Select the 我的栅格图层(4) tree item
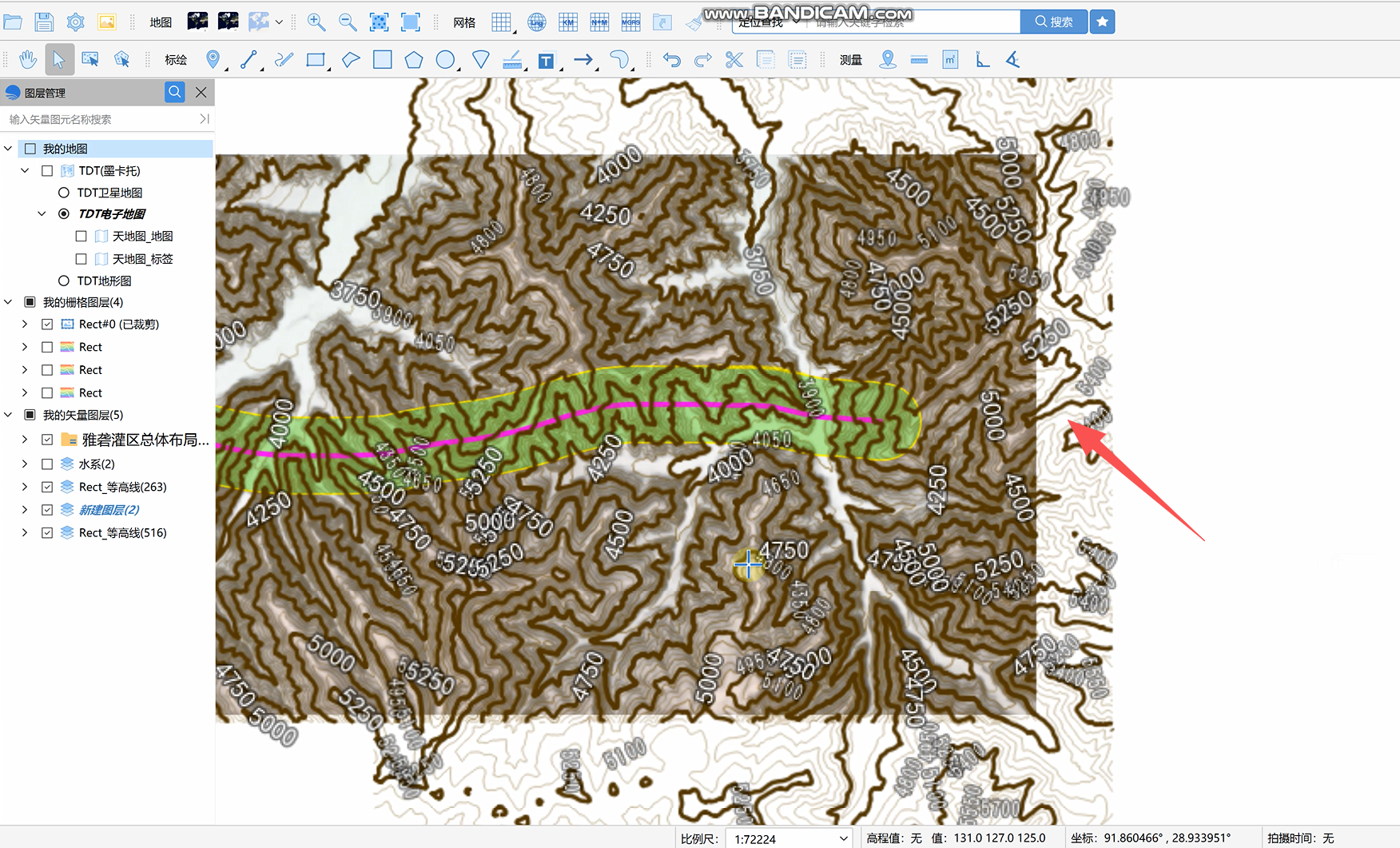This screenshot has width=1400, height=848. (x=83, y=302)
